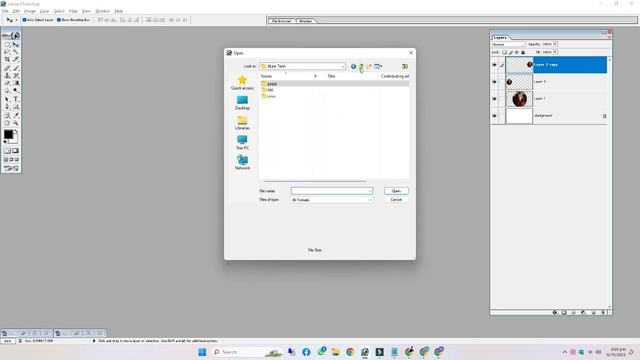The image size is (640, 360).
Task: Open the Window menu
Action: (102, 11)
